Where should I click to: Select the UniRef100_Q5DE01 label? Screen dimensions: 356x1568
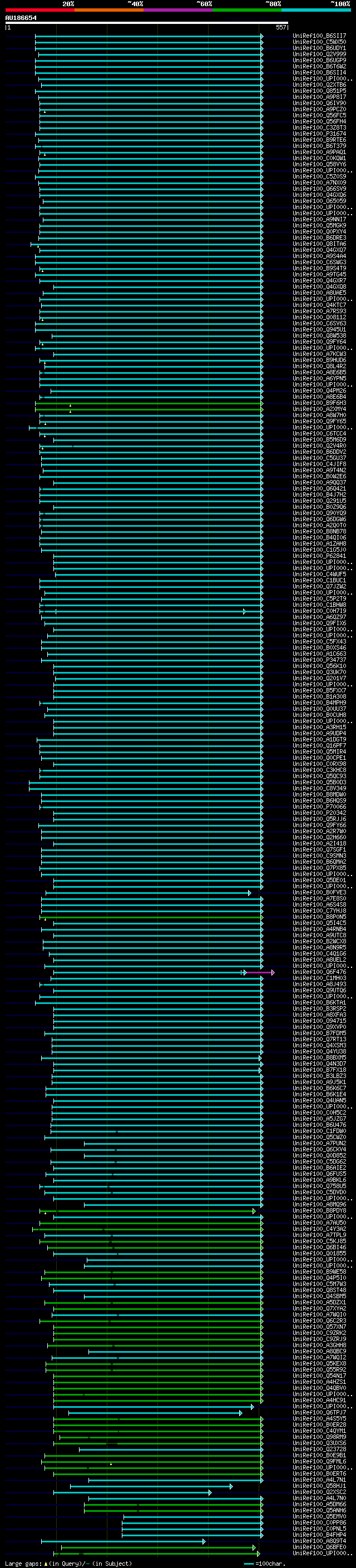pyautogui.click(x=319, y=880)
